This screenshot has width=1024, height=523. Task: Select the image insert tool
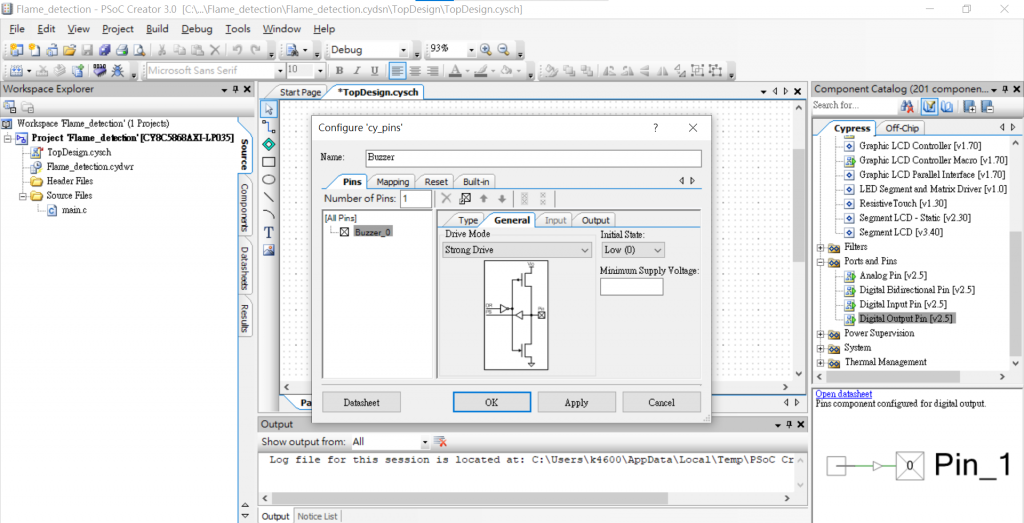[268, 249]
